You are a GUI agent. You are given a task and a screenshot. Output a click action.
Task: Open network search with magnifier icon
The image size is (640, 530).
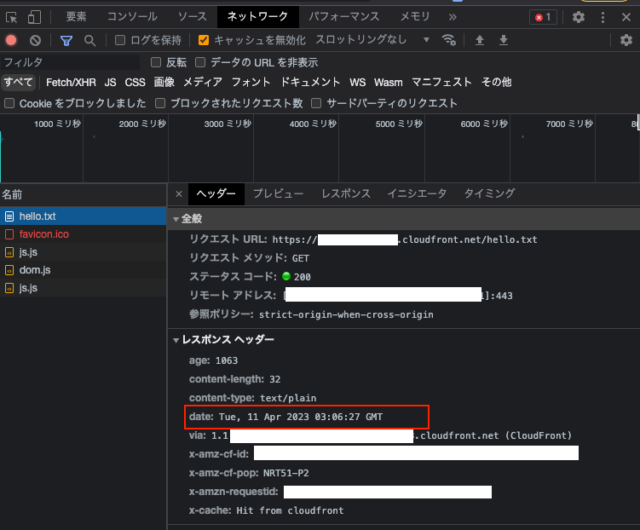click(90, 40)
